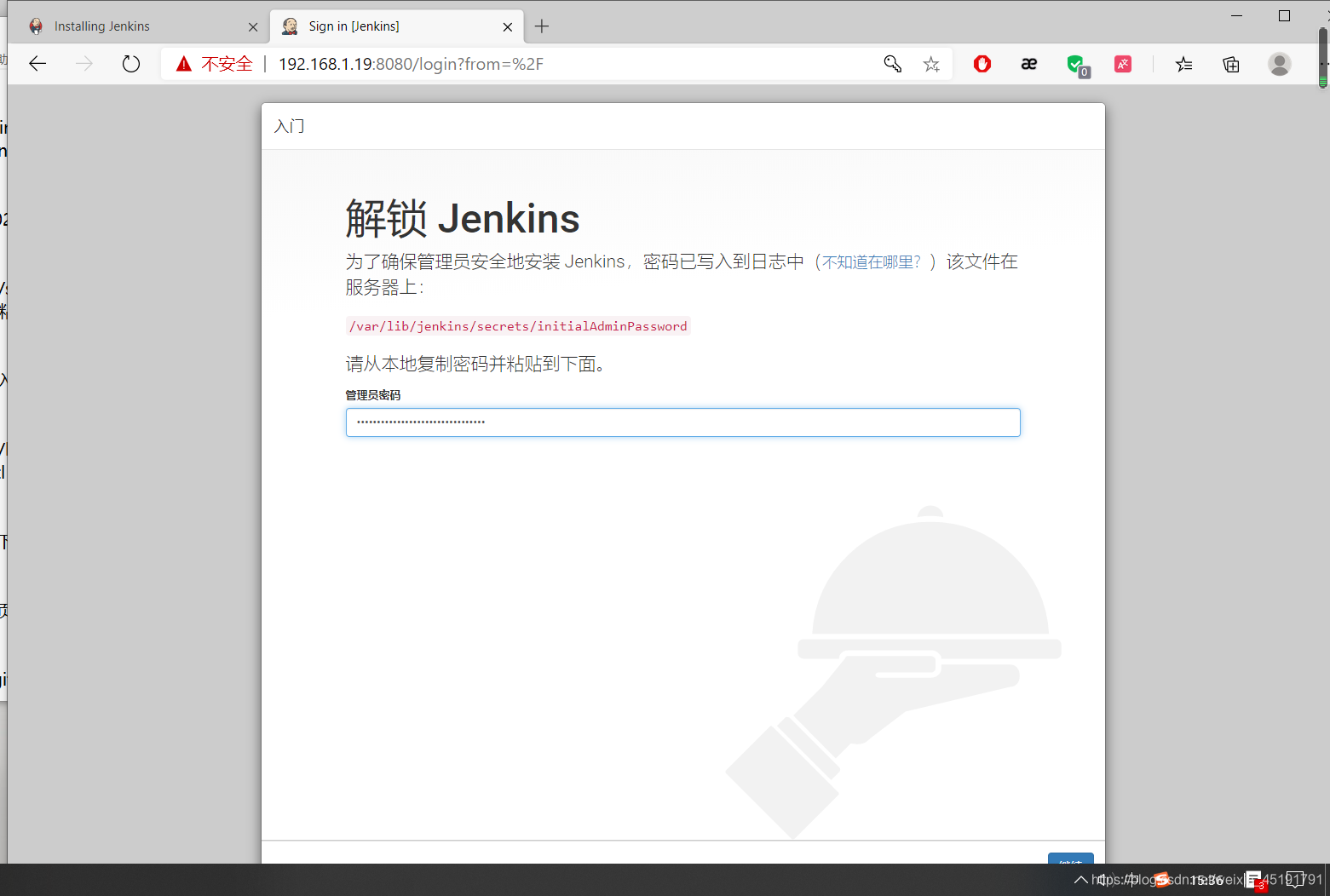Click the taskbar clock showing 15:36
This screenshot has width=1330, height=896.
(1206, 880)
